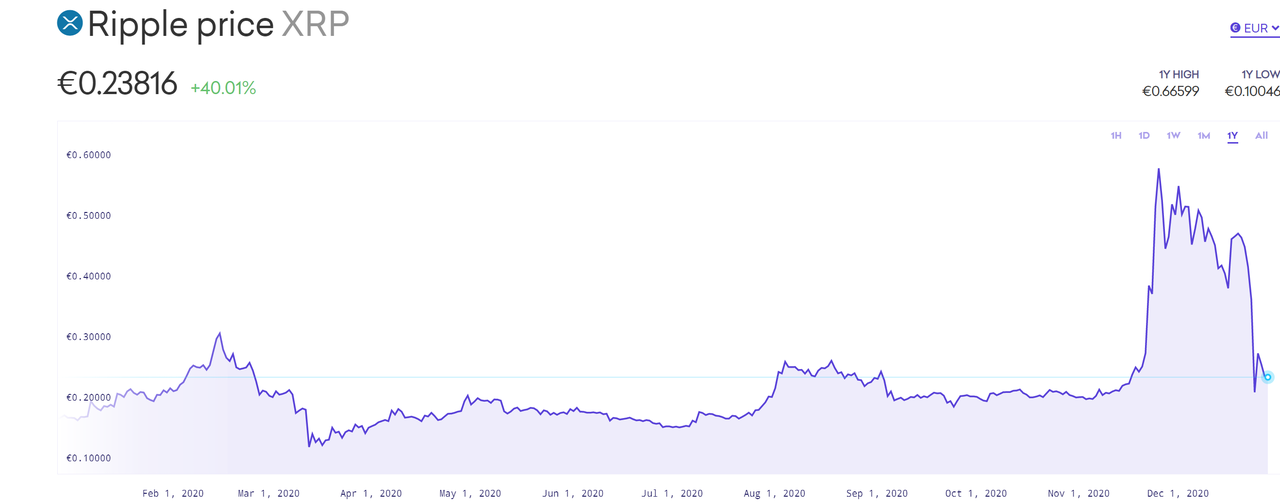The height and width of the screenshot is (503, 1280).
Task: Click the 1Y LOW label
Action: tap(1260, 74)
